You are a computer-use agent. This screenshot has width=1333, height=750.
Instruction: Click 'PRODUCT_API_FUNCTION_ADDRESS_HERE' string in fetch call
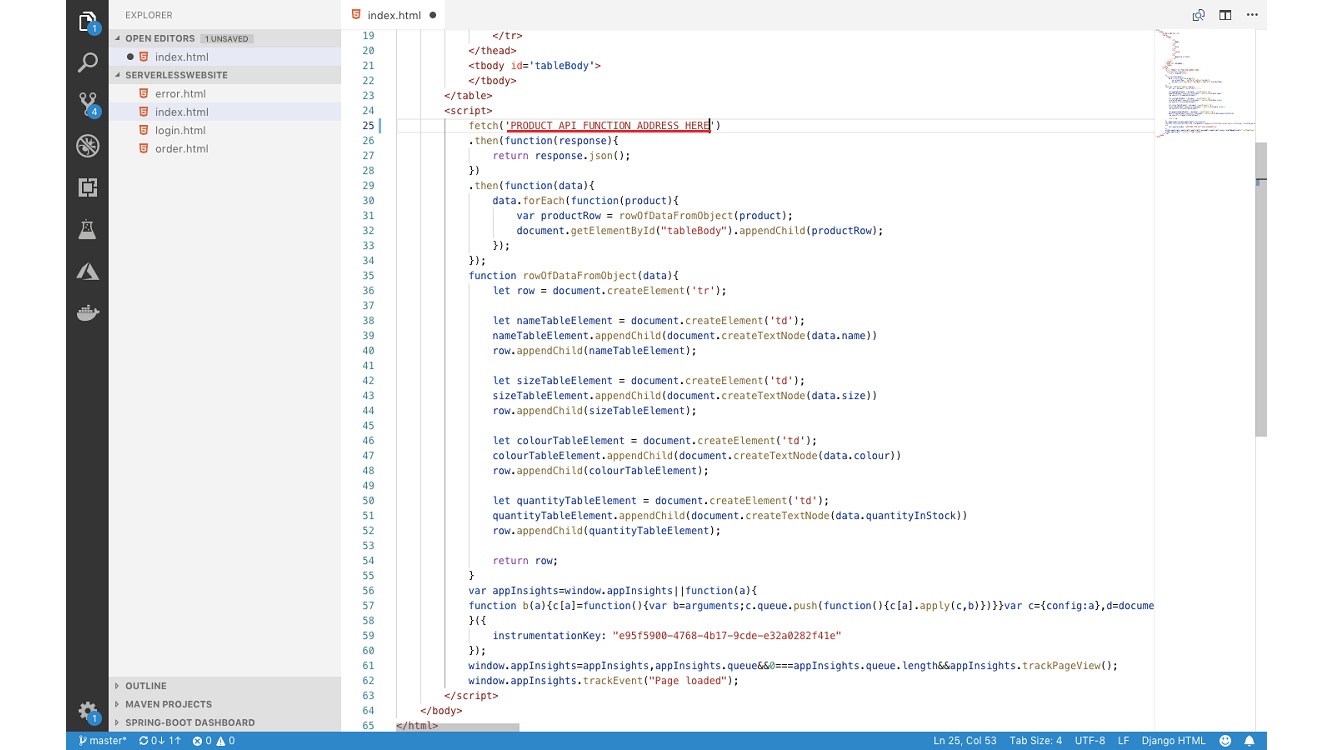(609, 125)
